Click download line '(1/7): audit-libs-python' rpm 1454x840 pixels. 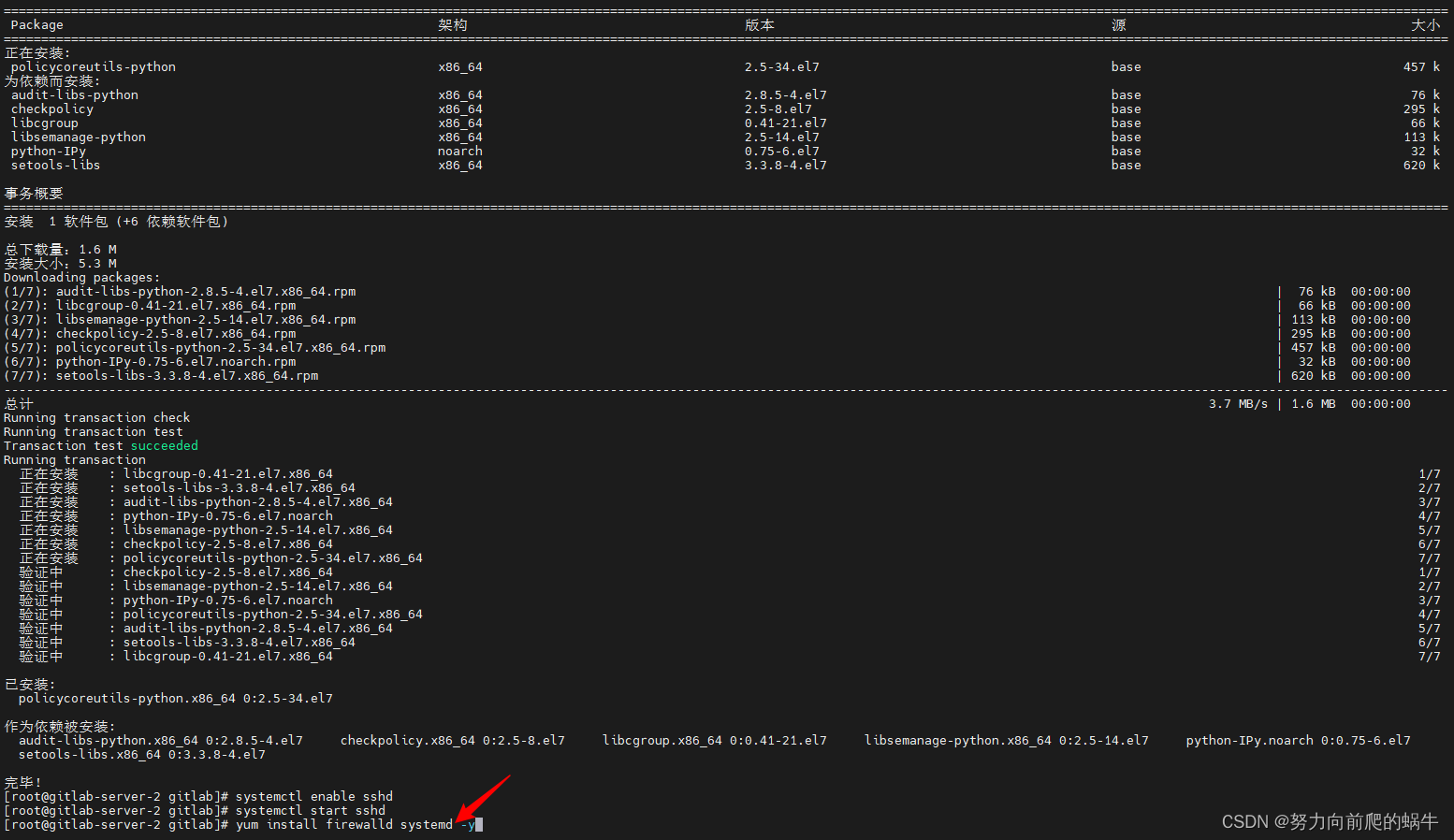[x=180, y=292]
